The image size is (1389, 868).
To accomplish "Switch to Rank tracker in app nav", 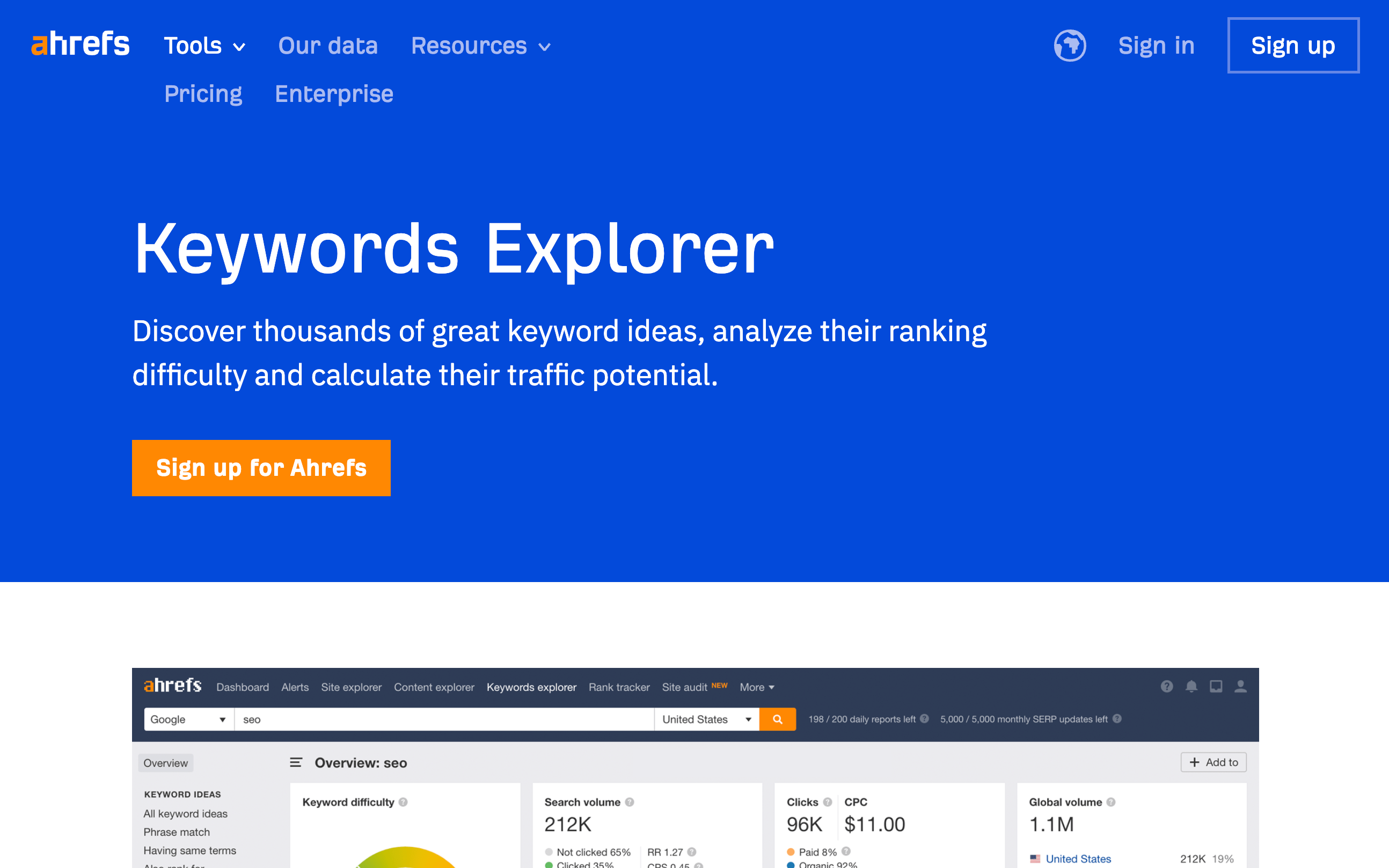I will 619,687.
